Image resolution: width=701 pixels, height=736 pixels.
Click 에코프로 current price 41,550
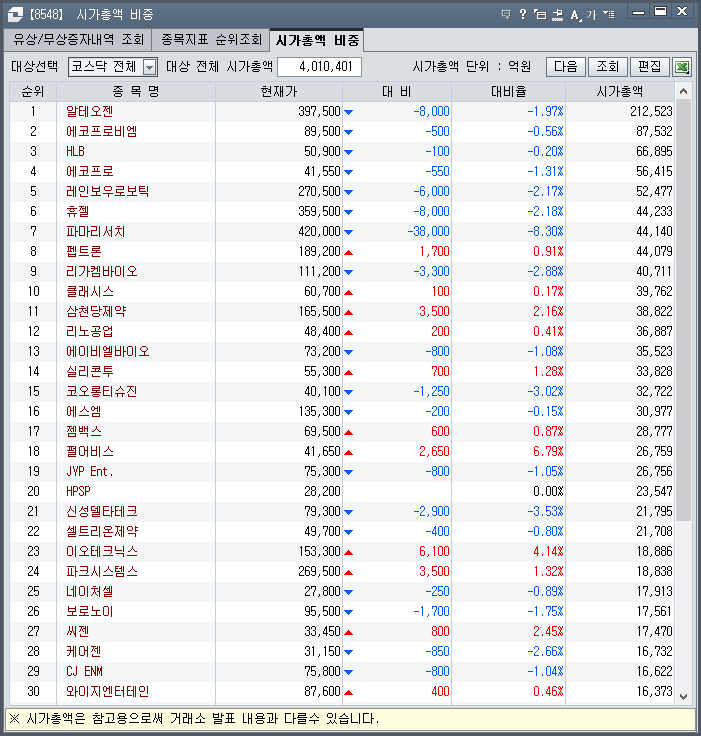[323, 172]
